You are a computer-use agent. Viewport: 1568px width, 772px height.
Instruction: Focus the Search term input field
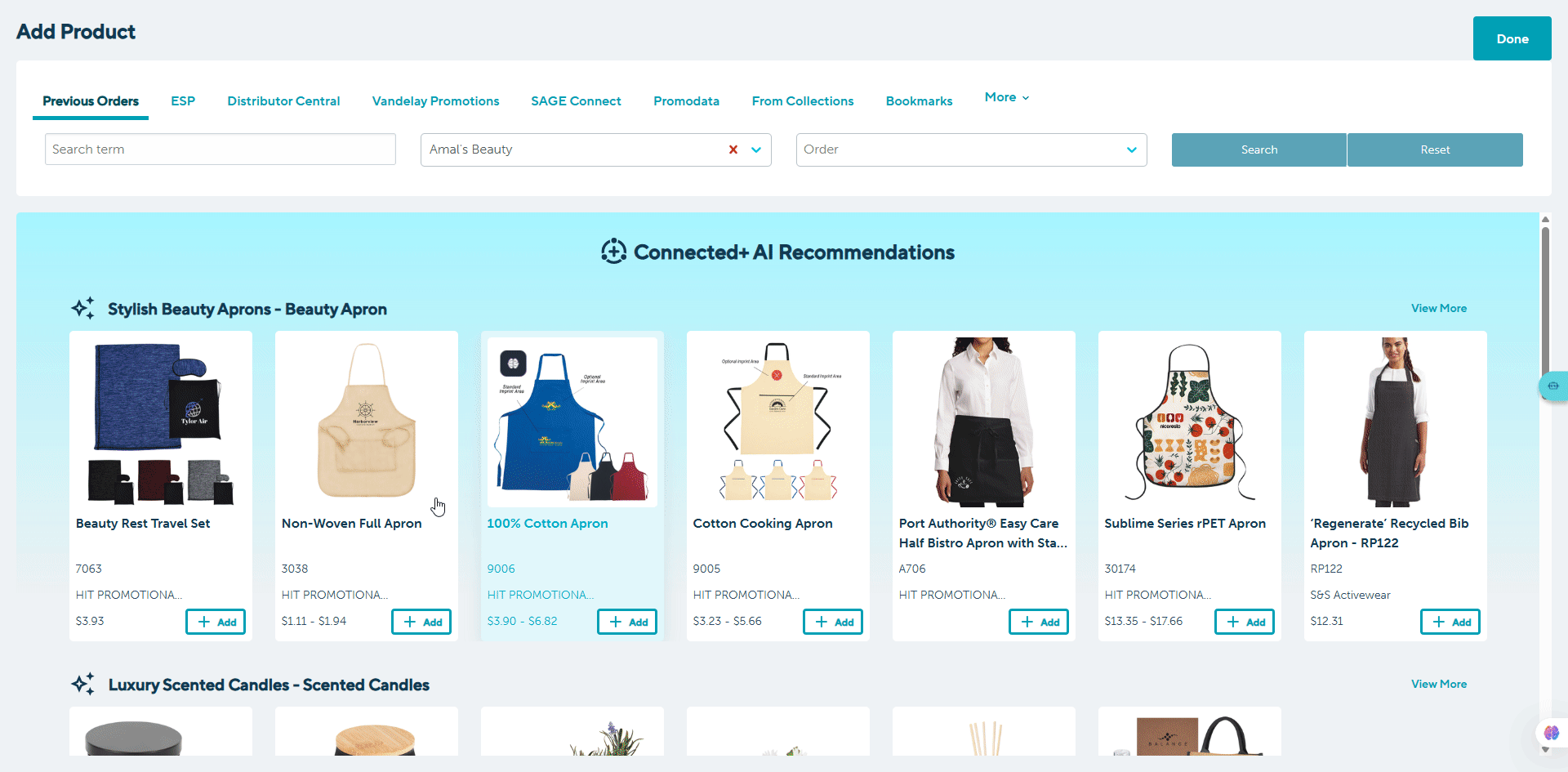(x=220, y=149)
